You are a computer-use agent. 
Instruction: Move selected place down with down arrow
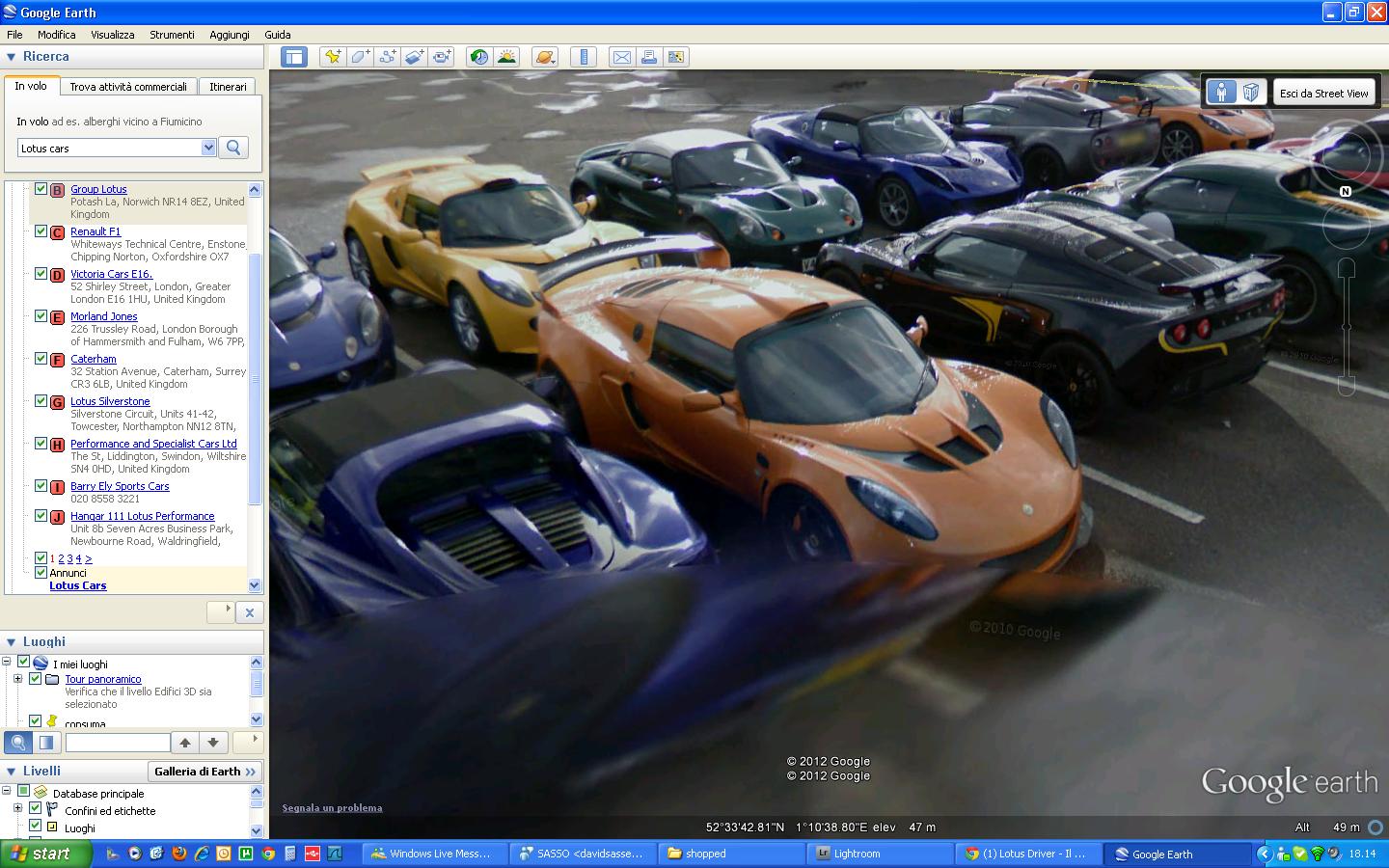coord(213,743)
